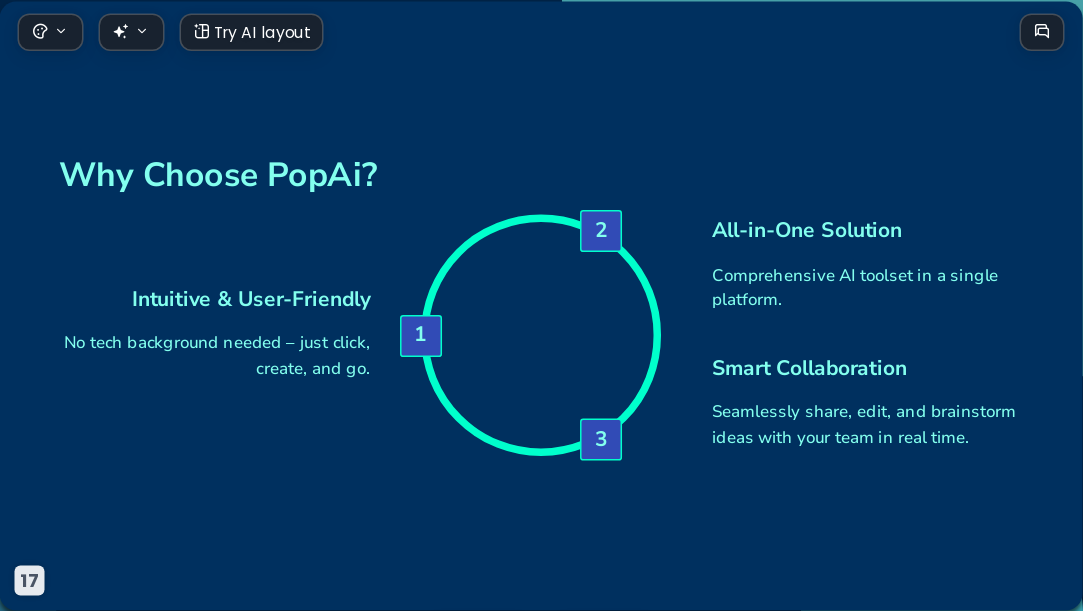1083x611 pixels.
Task: Select the heading "All-in-One Solution"
Action: [807, 230]
